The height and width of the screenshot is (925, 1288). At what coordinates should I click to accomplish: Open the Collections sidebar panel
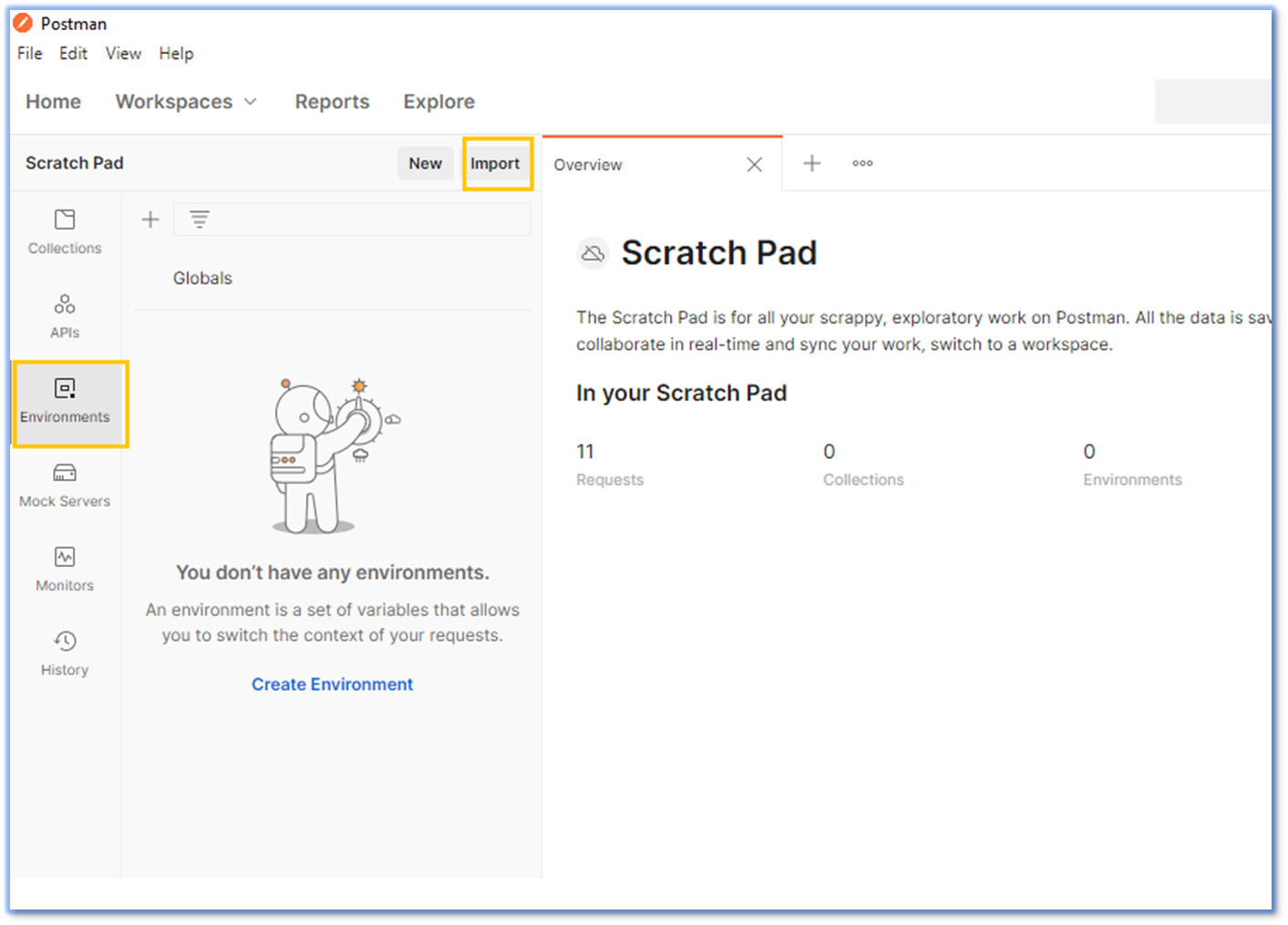click(x=64, y=231)
